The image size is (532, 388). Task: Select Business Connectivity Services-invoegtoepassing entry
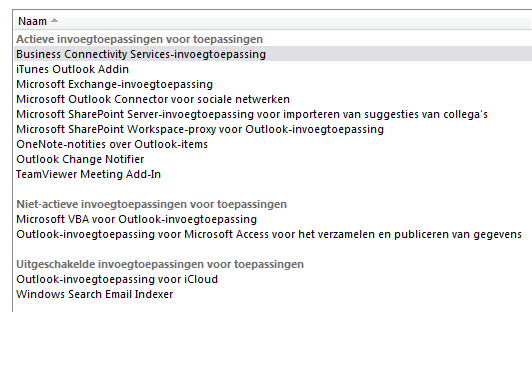[273, 54]
